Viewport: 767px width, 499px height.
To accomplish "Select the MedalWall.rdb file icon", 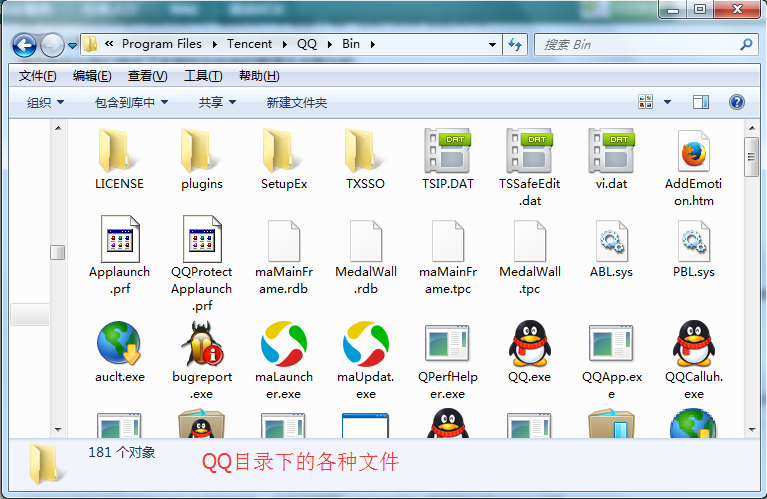I will tap(366, 241).
